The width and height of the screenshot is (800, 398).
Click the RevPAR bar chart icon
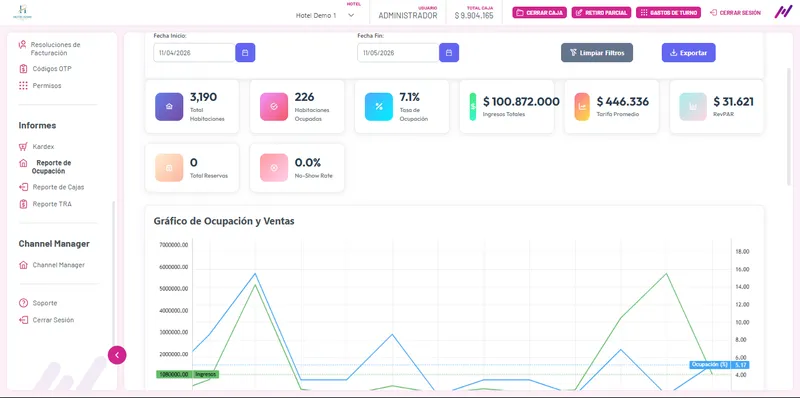pos(693,107)
